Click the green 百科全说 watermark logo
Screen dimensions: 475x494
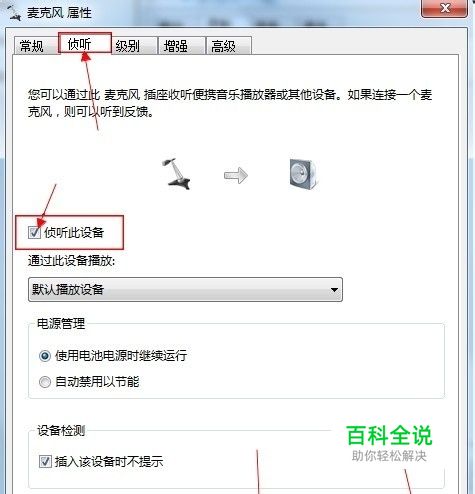[x=389, y=435]
